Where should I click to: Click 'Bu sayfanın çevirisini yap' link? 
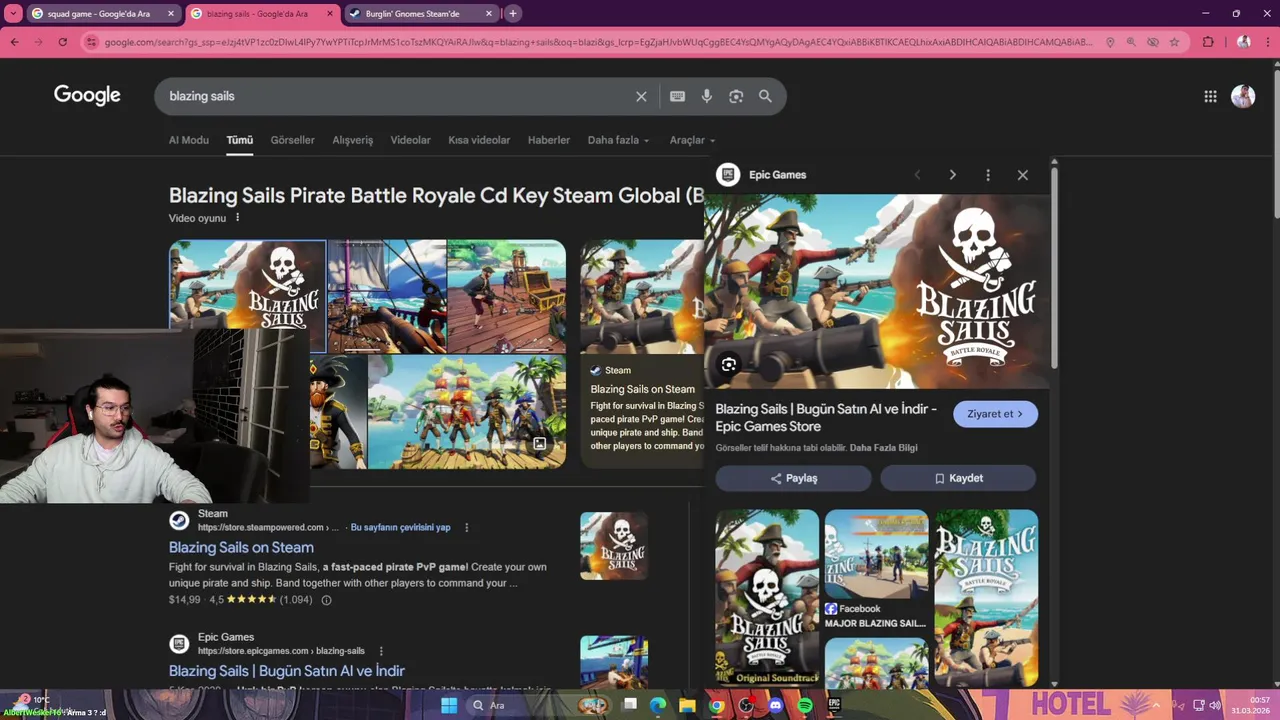pos(400,527)
